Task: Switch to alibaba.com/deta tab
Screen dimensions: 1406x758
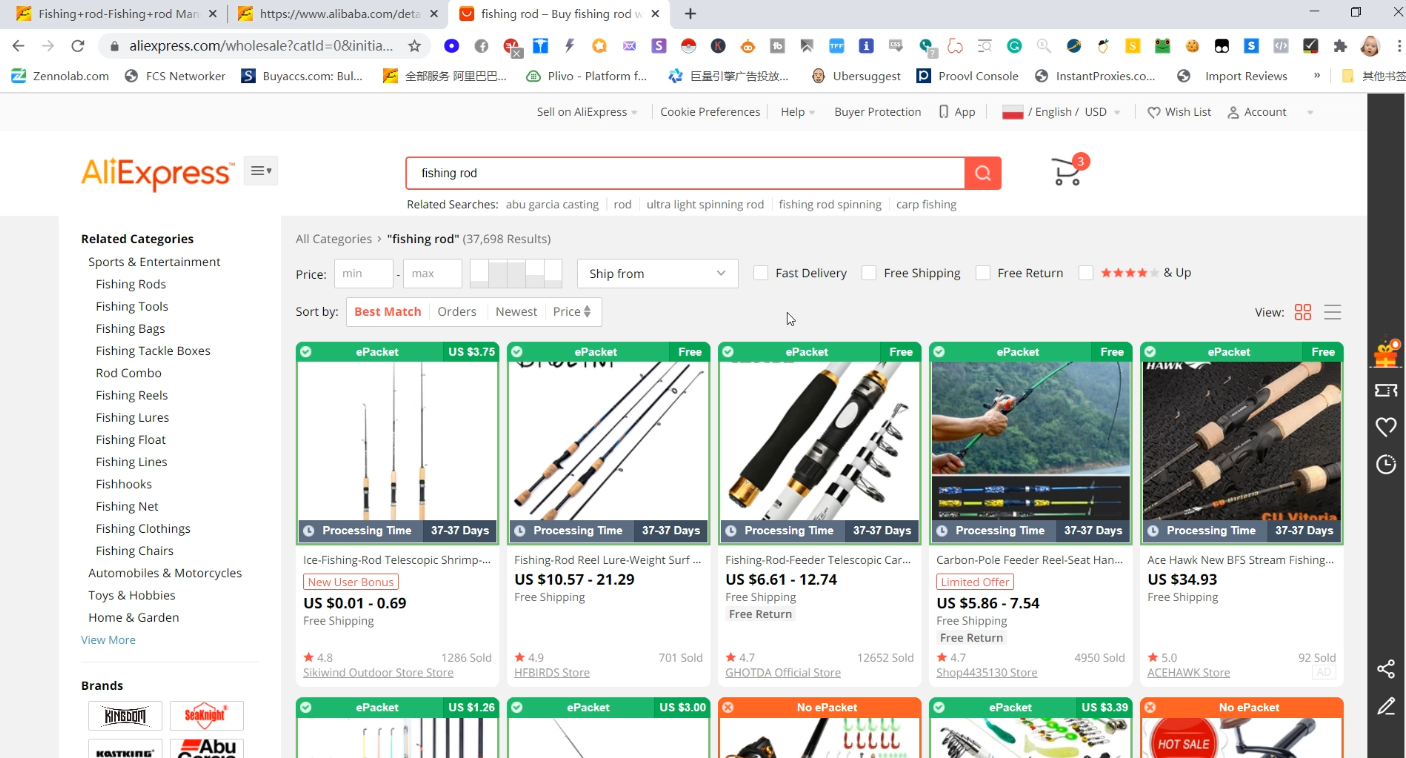Action: point(338,14)
